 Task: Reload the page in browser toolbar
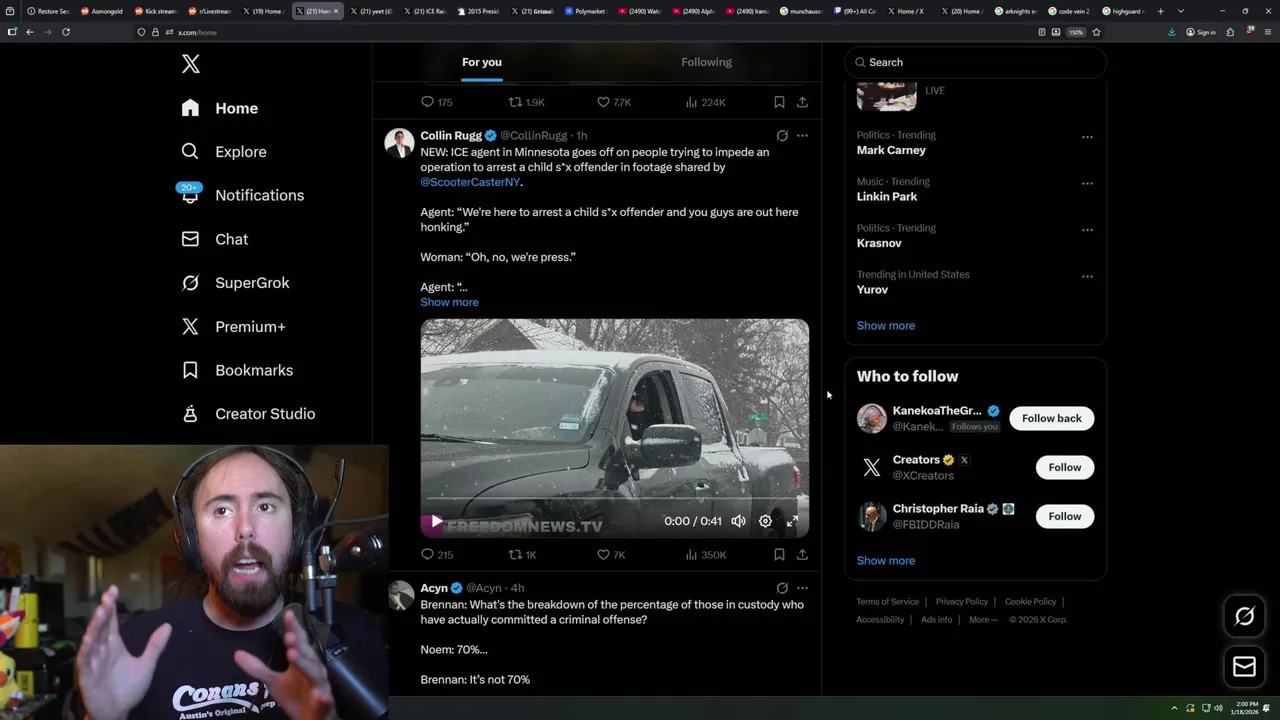[x=66, y=32]
